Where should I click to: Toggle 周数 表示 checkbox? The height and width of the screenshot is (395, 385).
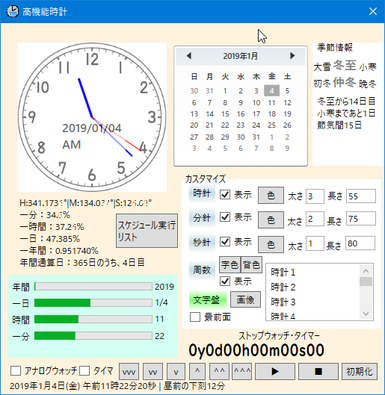pyautogui.click(x=225, y=281)
